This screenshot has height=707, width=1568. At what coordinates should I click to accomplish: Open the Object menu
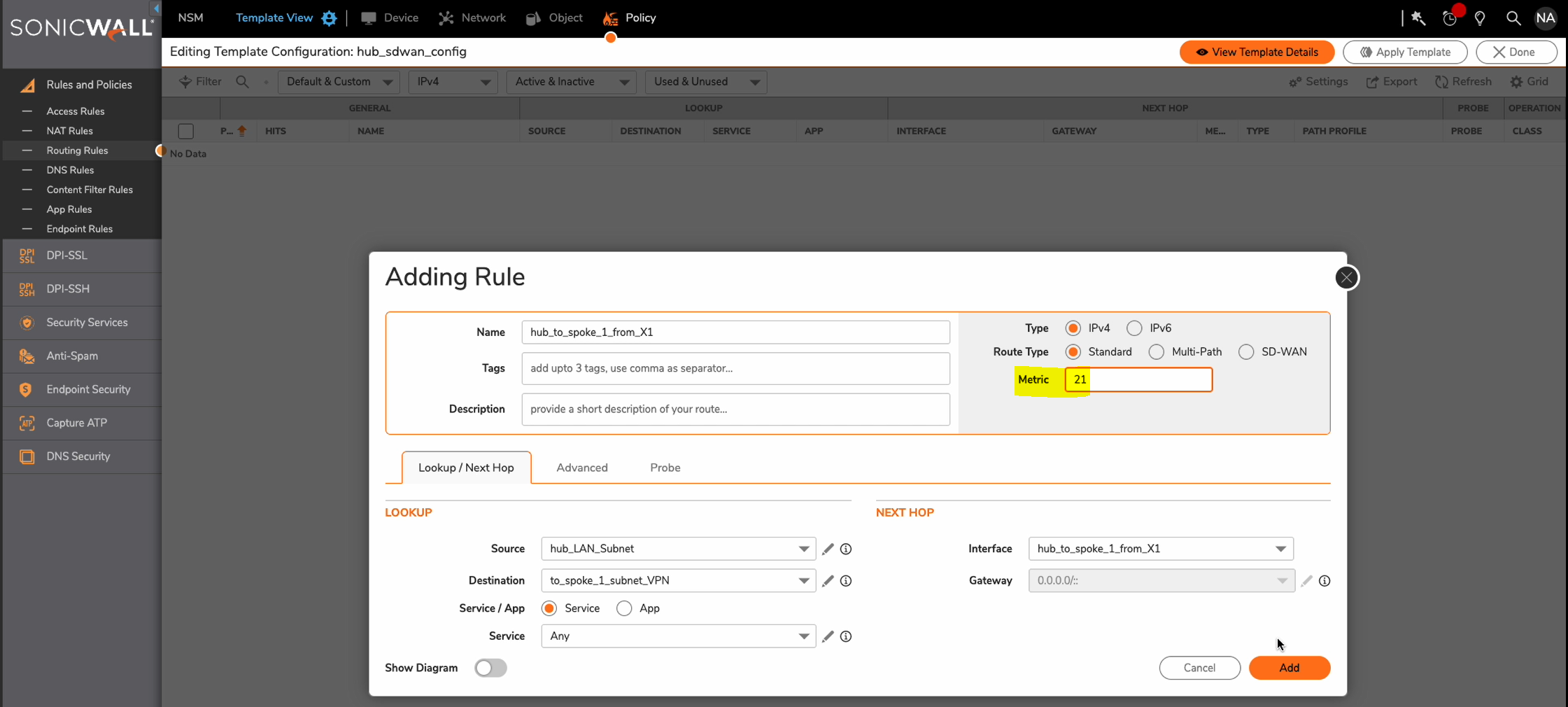(554, 18)
